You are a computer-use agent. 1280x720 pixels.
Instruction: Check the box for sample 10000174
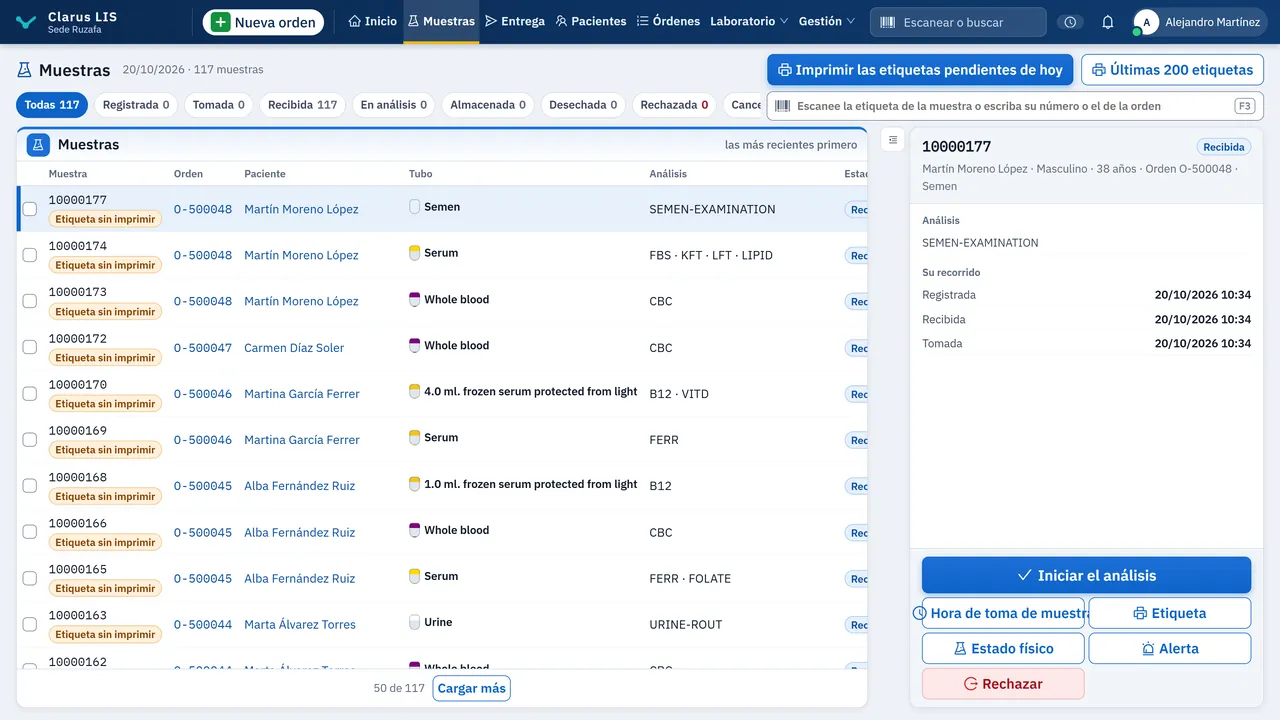(x=30, y=255)
